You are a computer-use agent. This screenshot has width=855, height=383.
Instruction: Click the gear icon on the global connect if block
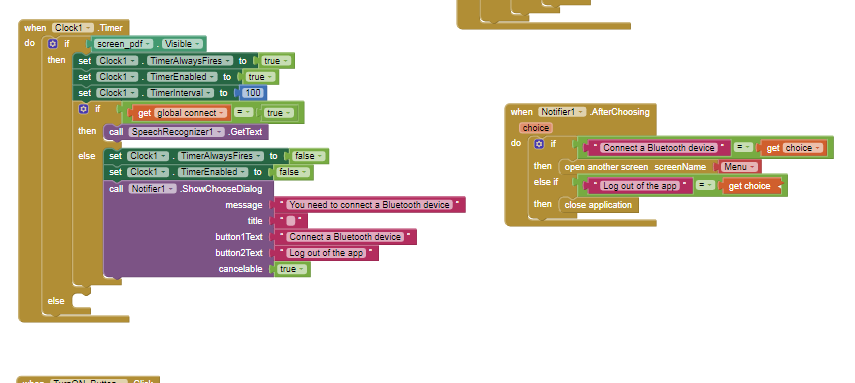[83, 109]
